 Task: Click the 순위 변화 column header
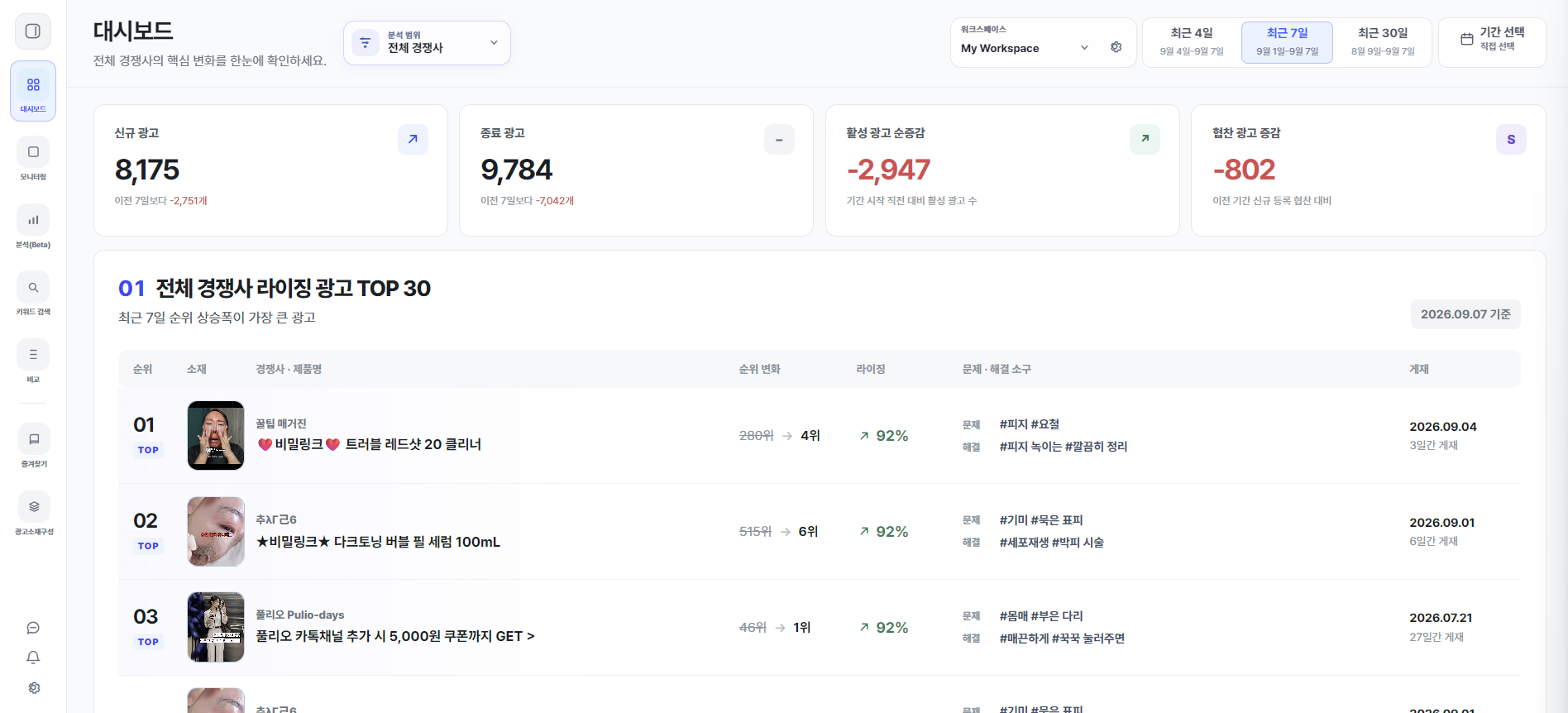[x=759, y=369]
